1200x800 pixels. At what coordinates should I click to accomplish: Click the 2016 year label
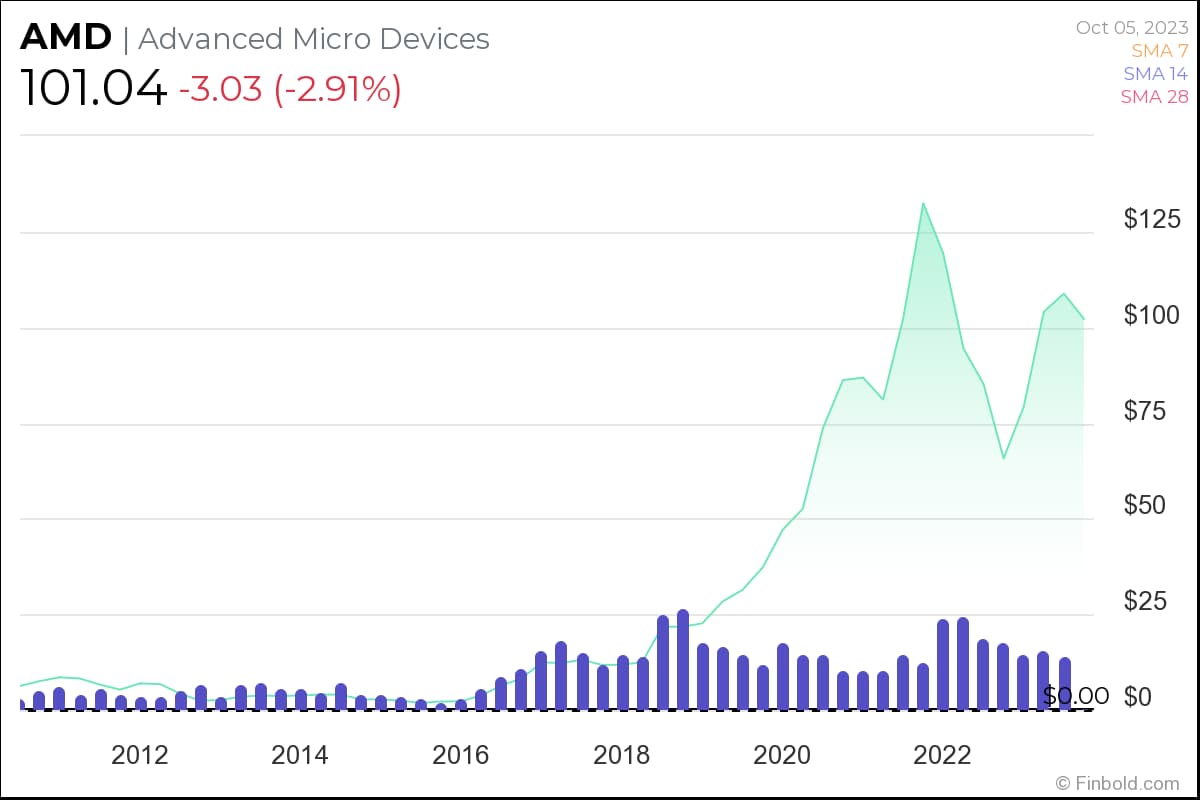coord(461,755)
